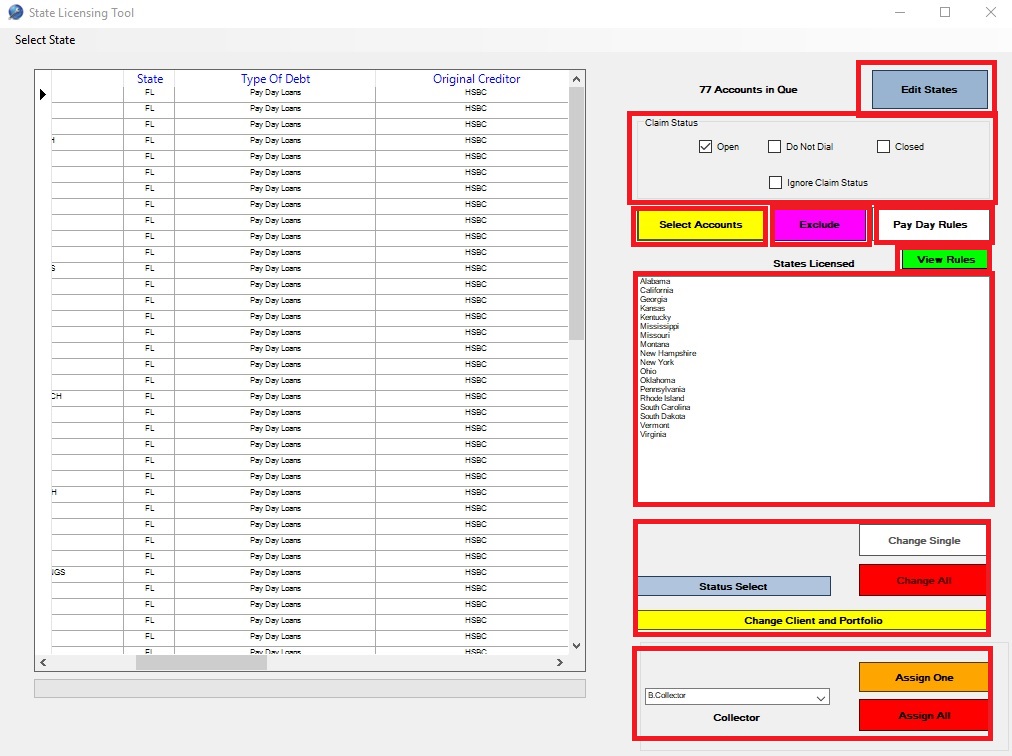This screenshot has height=756, width=1012.
Task: Click the Assign One button
Action: 922,677
